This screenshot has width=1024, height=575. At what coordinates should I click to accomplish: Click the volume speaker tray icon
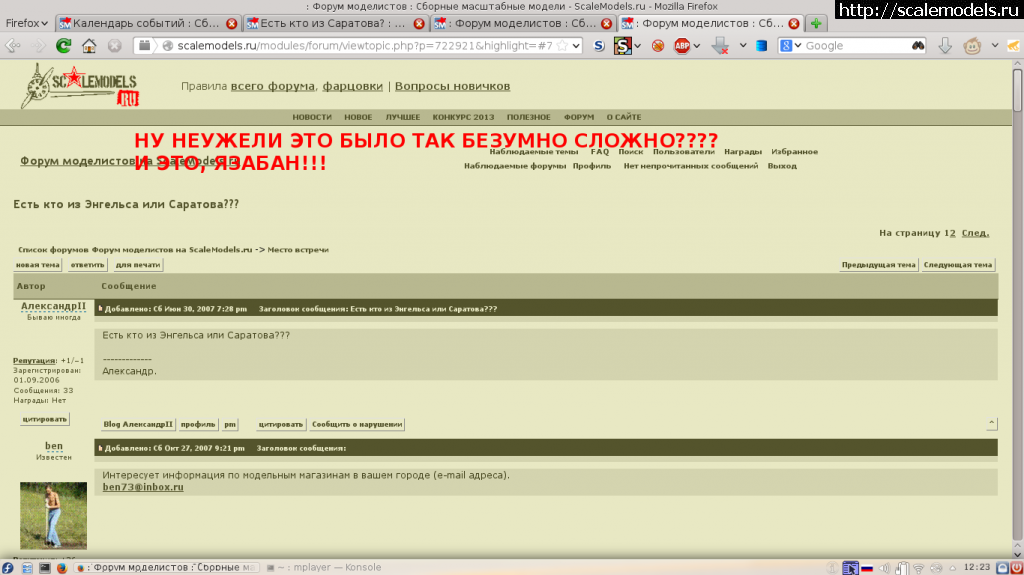pyautogui.click(x=884, y=568)
